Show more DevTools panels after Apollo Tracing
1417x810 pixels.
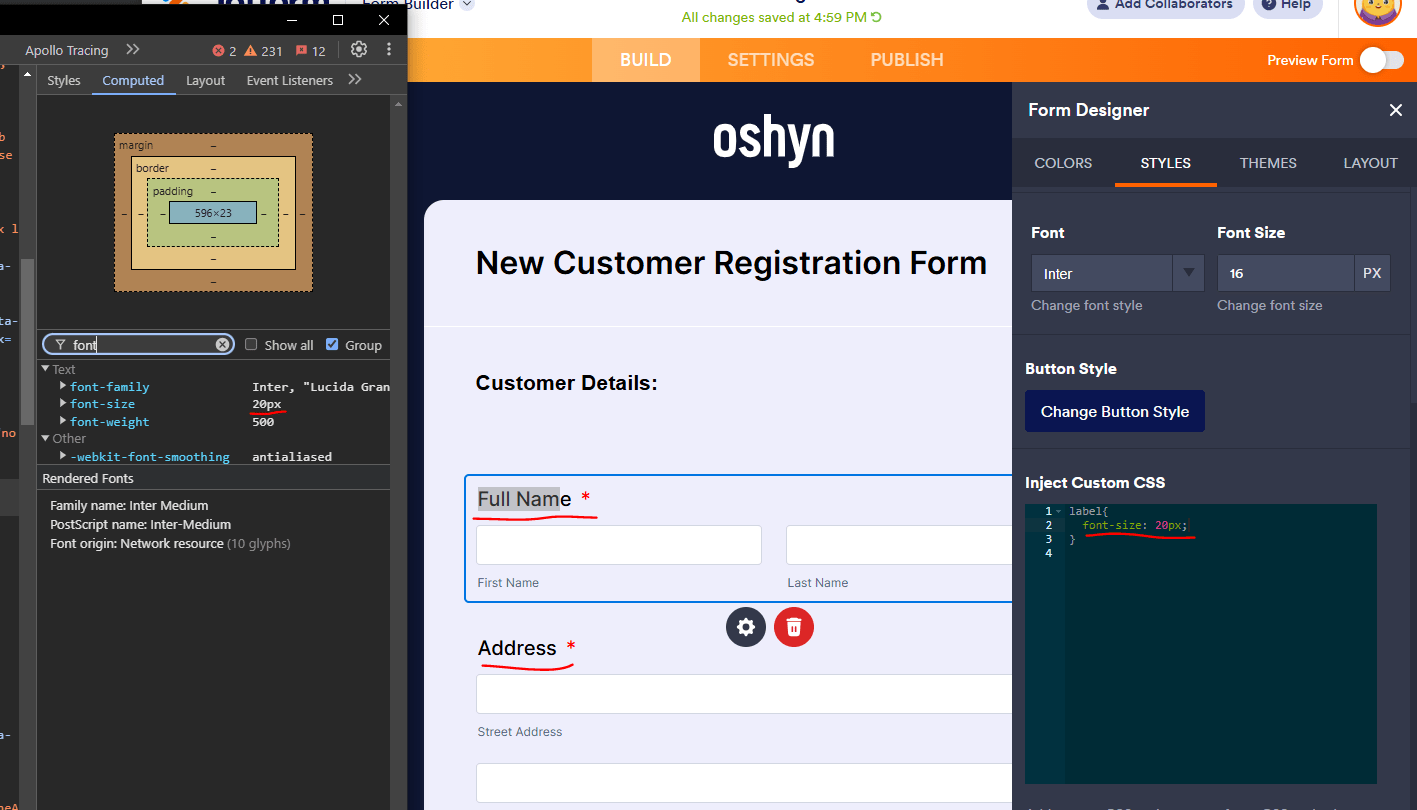click(133, 50)
